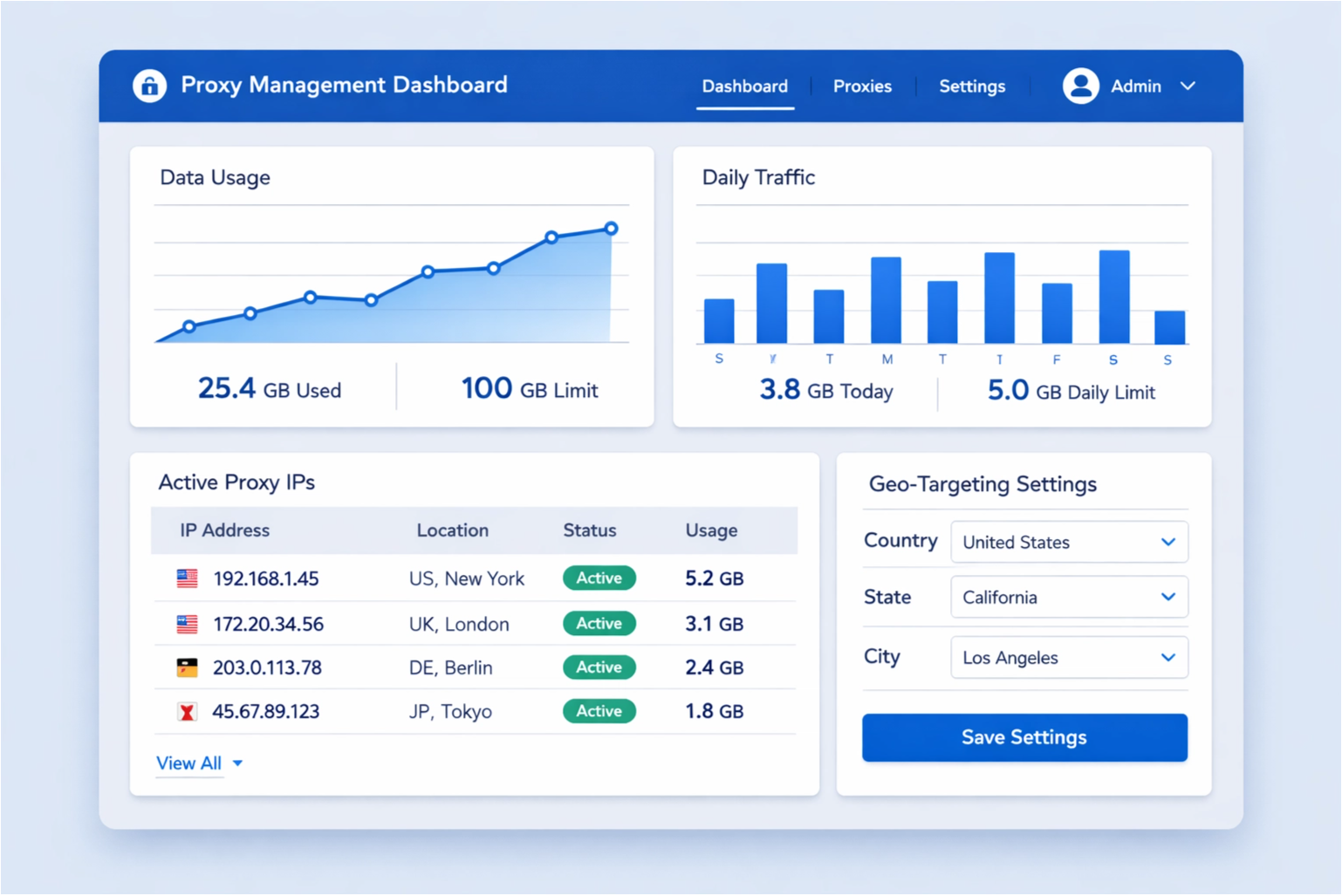Image resolution: width=1342 pixels, height=896 pixels.
Task: Open the Settings tab
Action: (972, 86)
